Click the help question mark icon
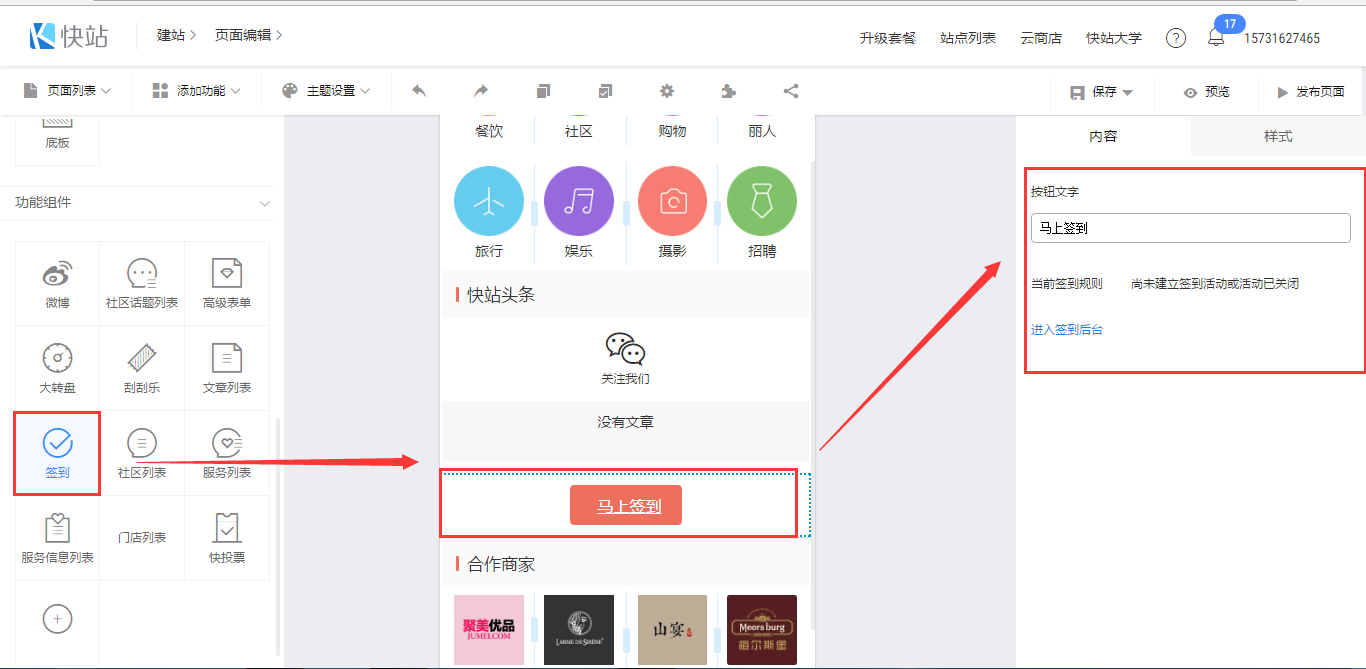 click(1176, 38)
